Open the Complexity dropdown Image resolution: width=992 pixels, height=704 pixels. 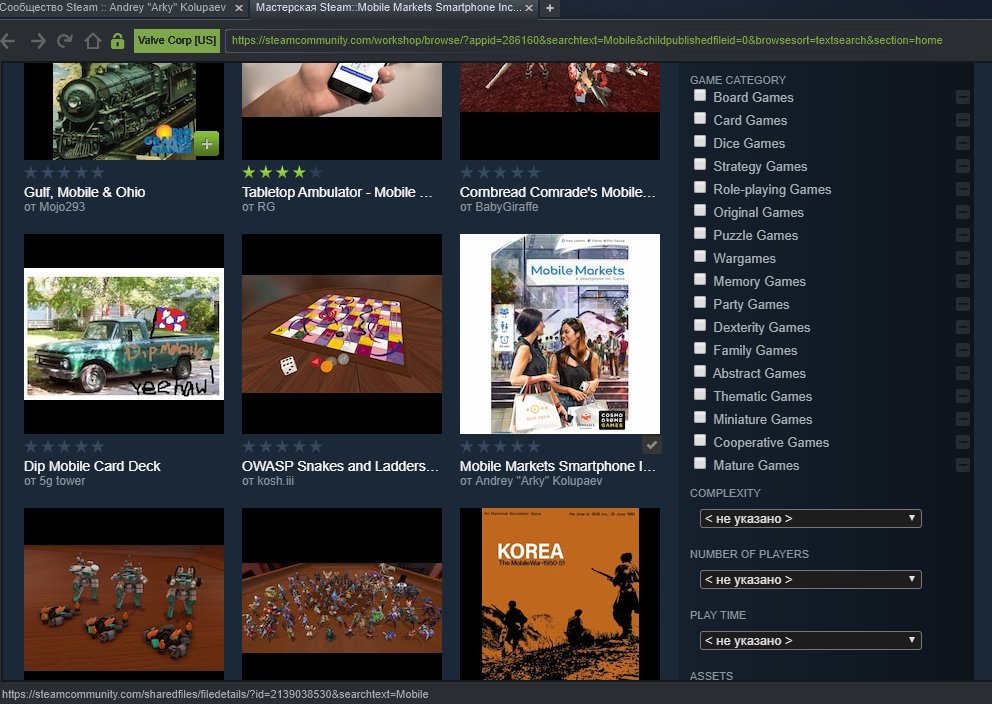coord(810,519)
